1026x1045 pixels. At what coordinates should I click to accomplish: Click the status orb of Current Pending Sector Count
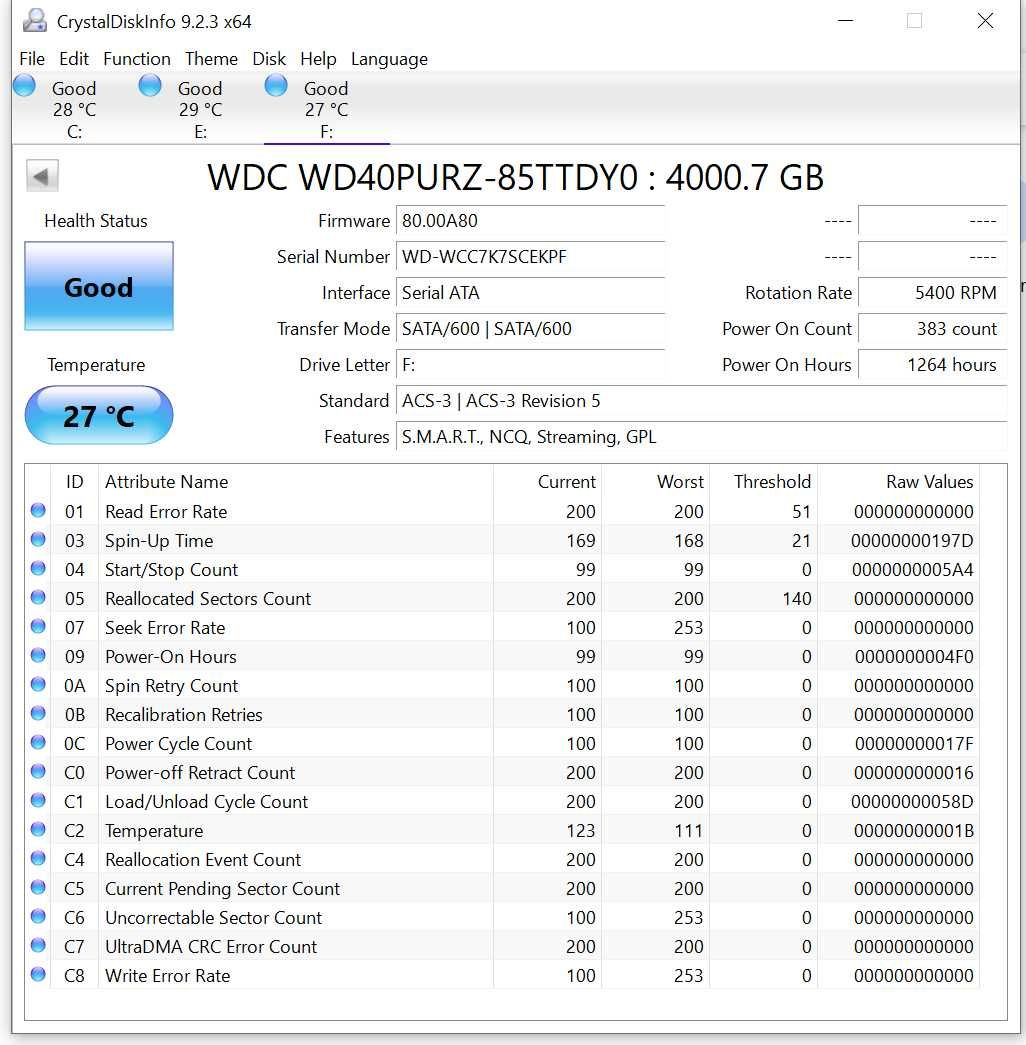38,888
